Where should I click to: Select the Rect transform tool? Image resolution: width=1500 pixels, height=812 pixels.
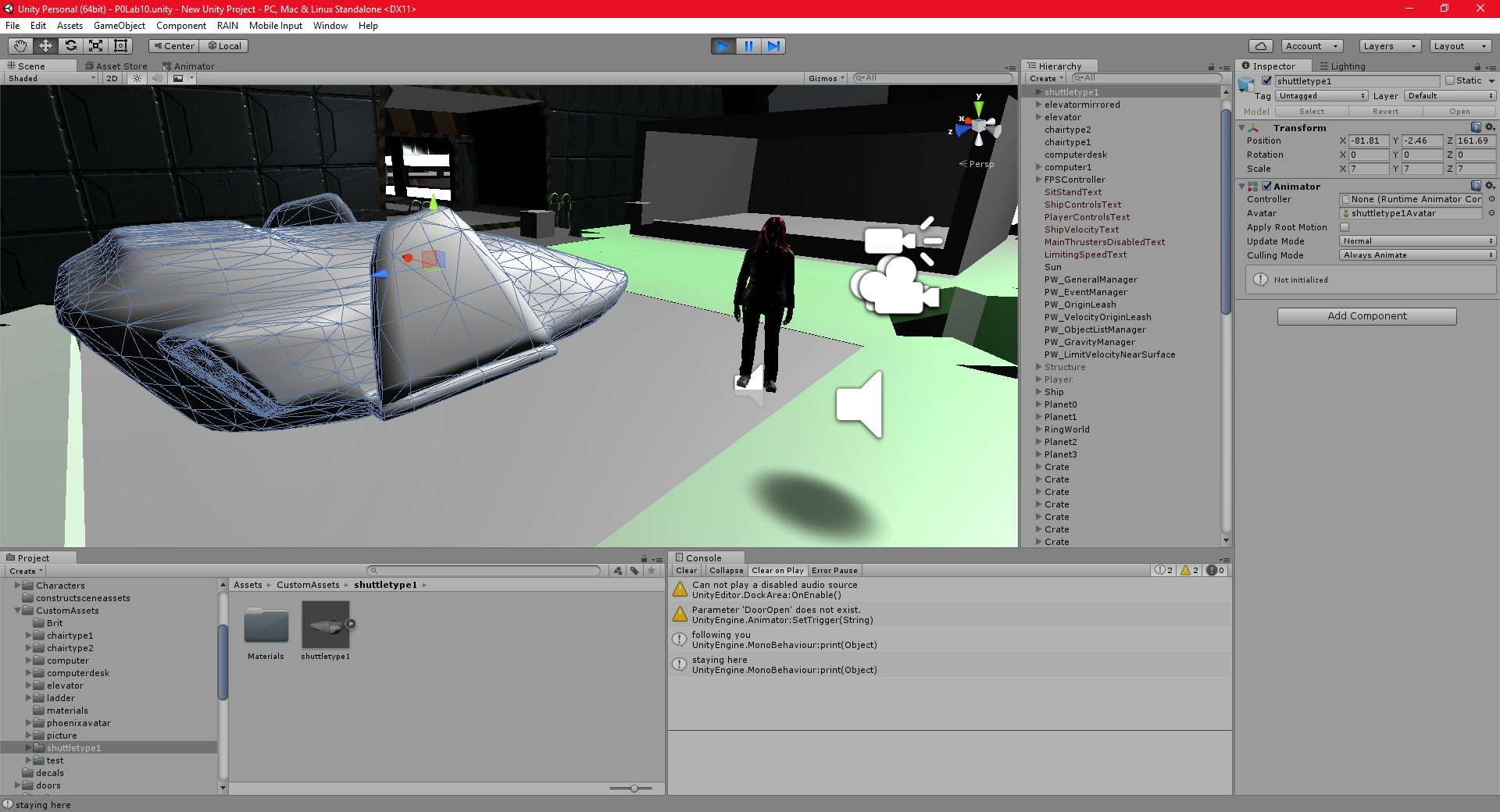120,46
